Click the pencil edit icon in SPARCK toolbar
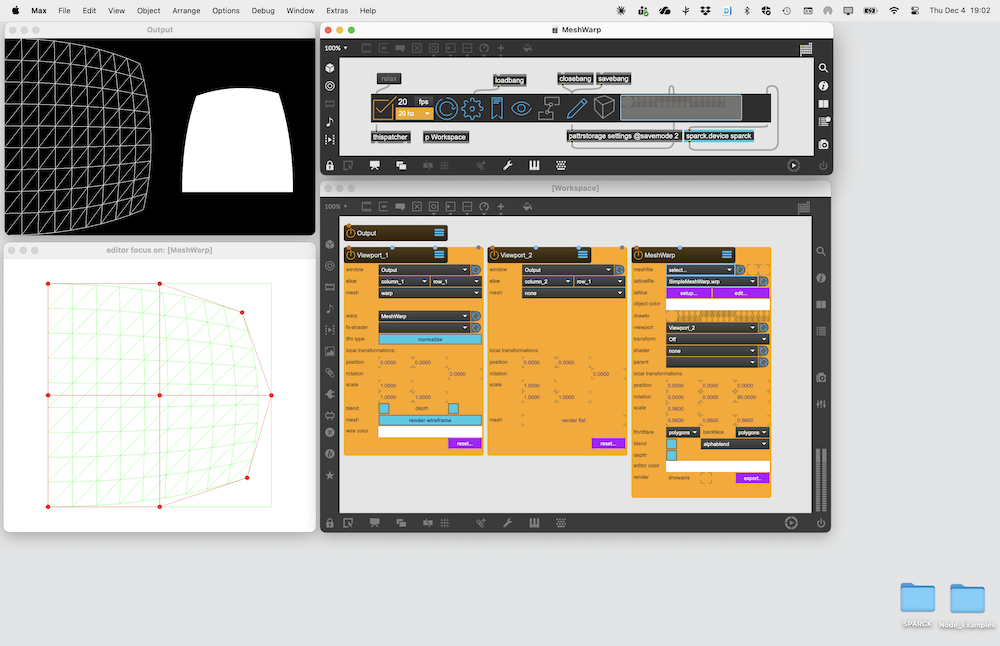 pos(576,108)
